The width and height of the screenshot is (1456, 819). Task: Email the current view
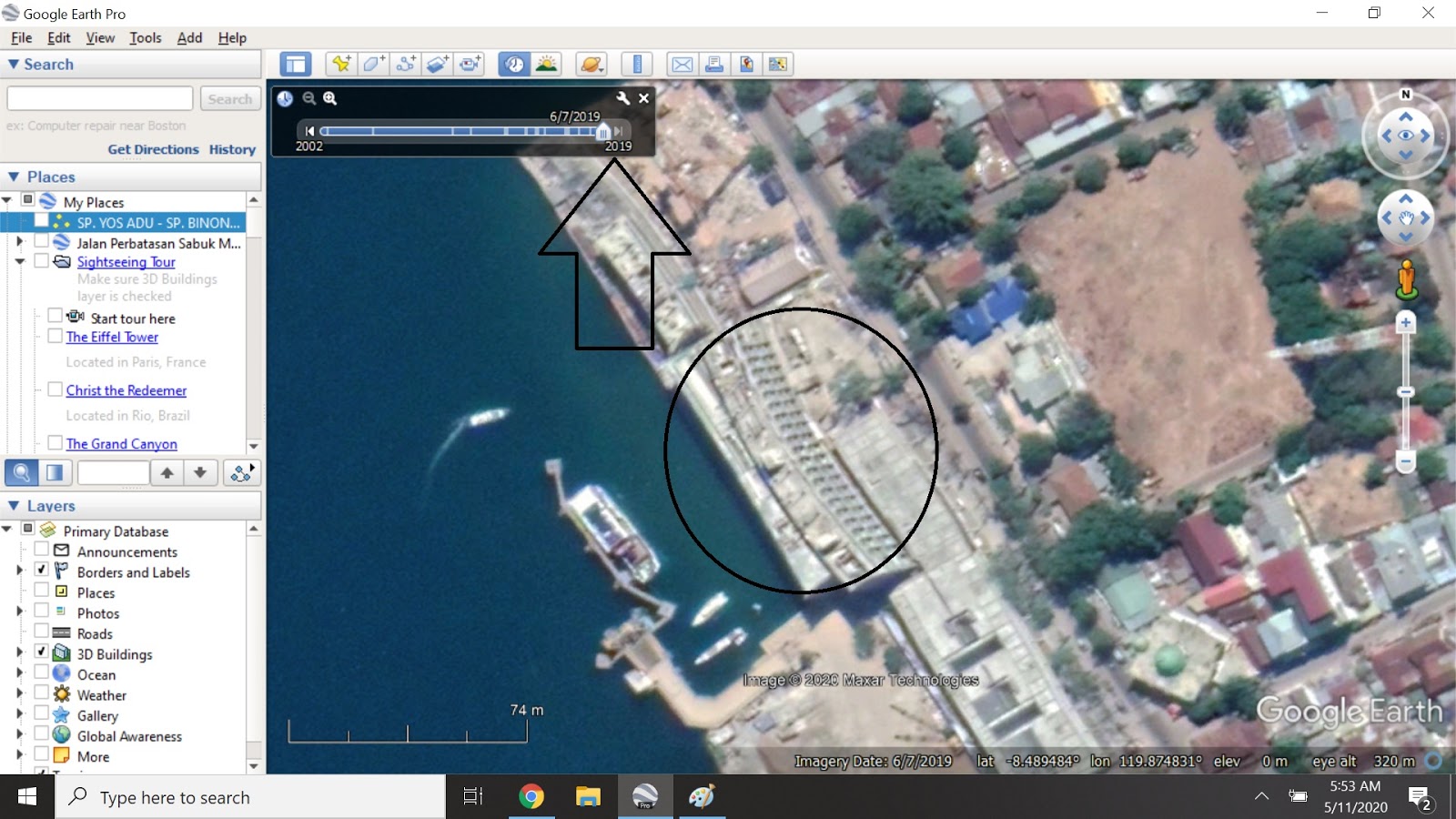(x=682, y=64)
